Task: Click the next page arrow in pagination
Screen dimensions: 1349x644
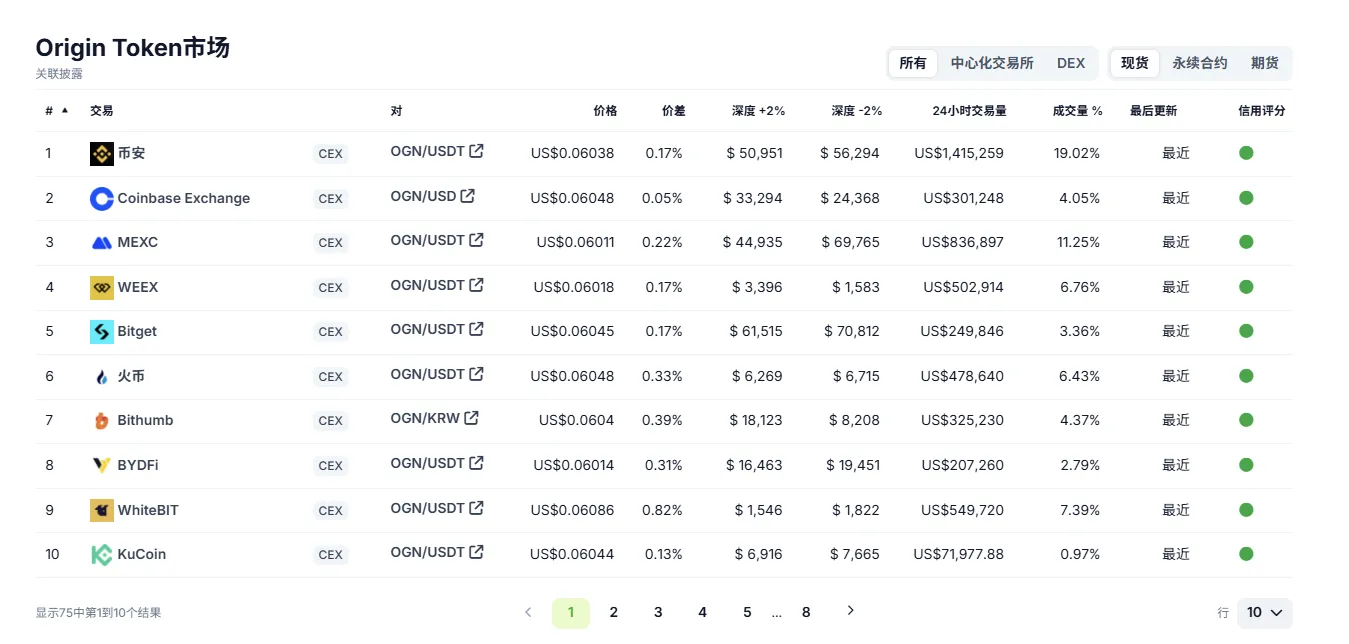Action: click(850, 611)
